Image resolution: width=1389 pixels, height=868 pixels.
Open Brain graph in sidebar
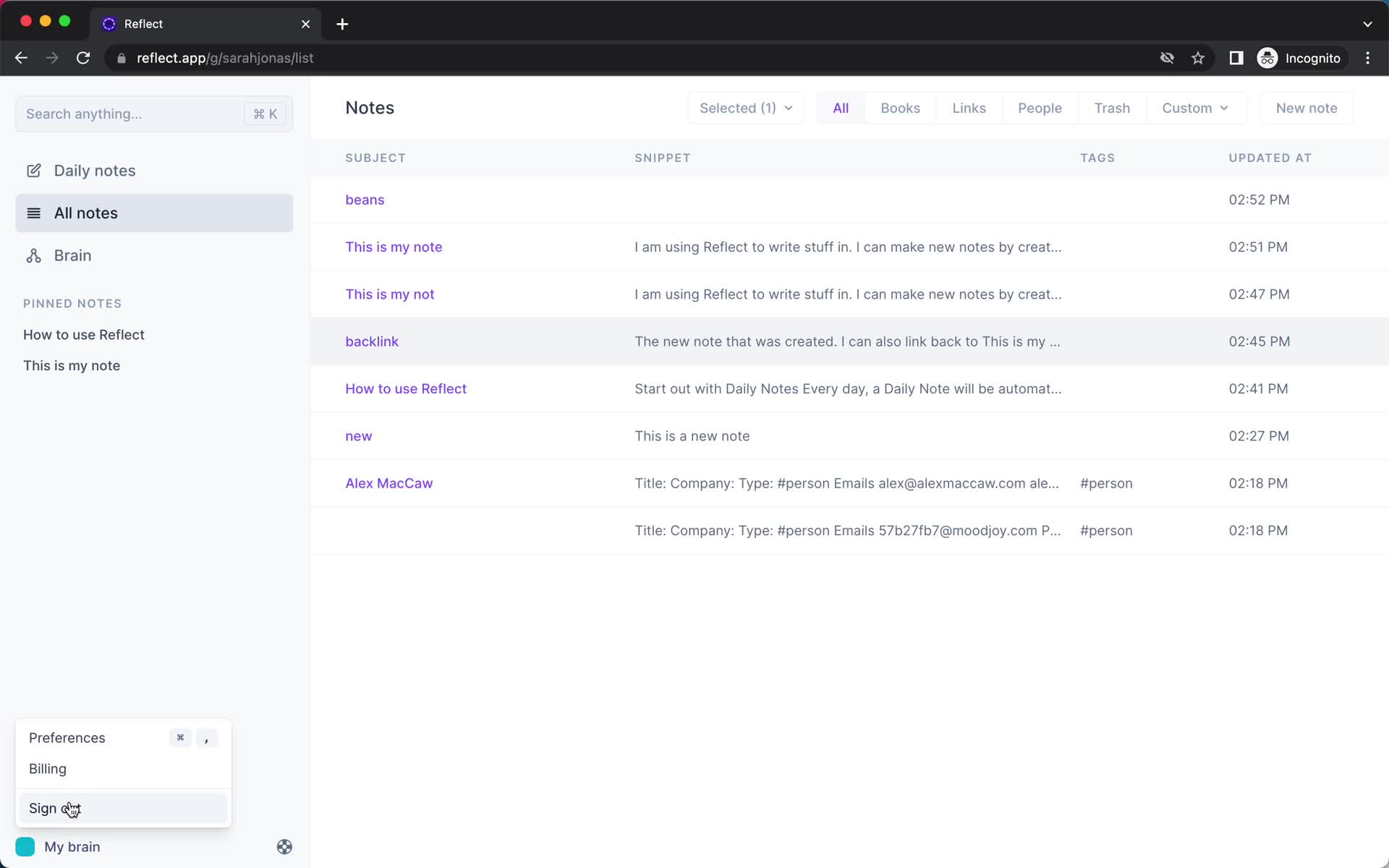click(154, 255)
